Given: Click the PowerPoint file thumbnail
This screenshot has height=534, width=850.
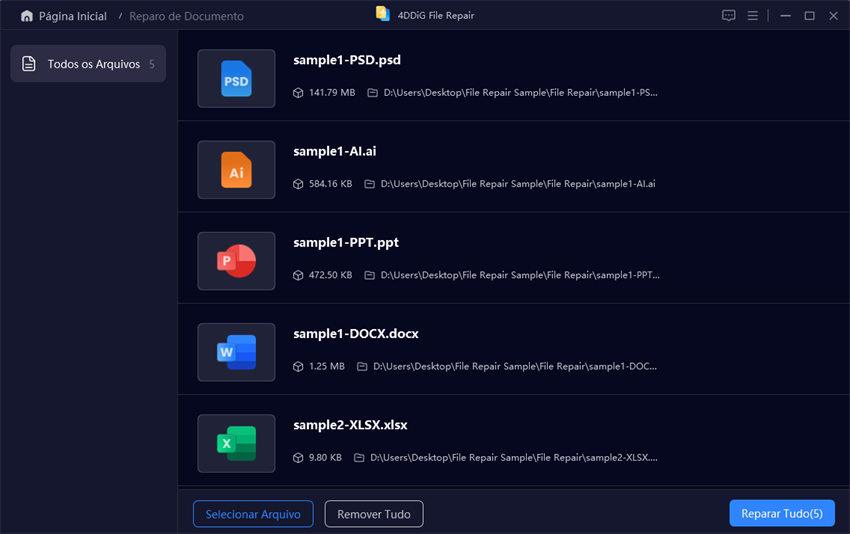Looking at the screenshot, I should click(x=236, y=261).
